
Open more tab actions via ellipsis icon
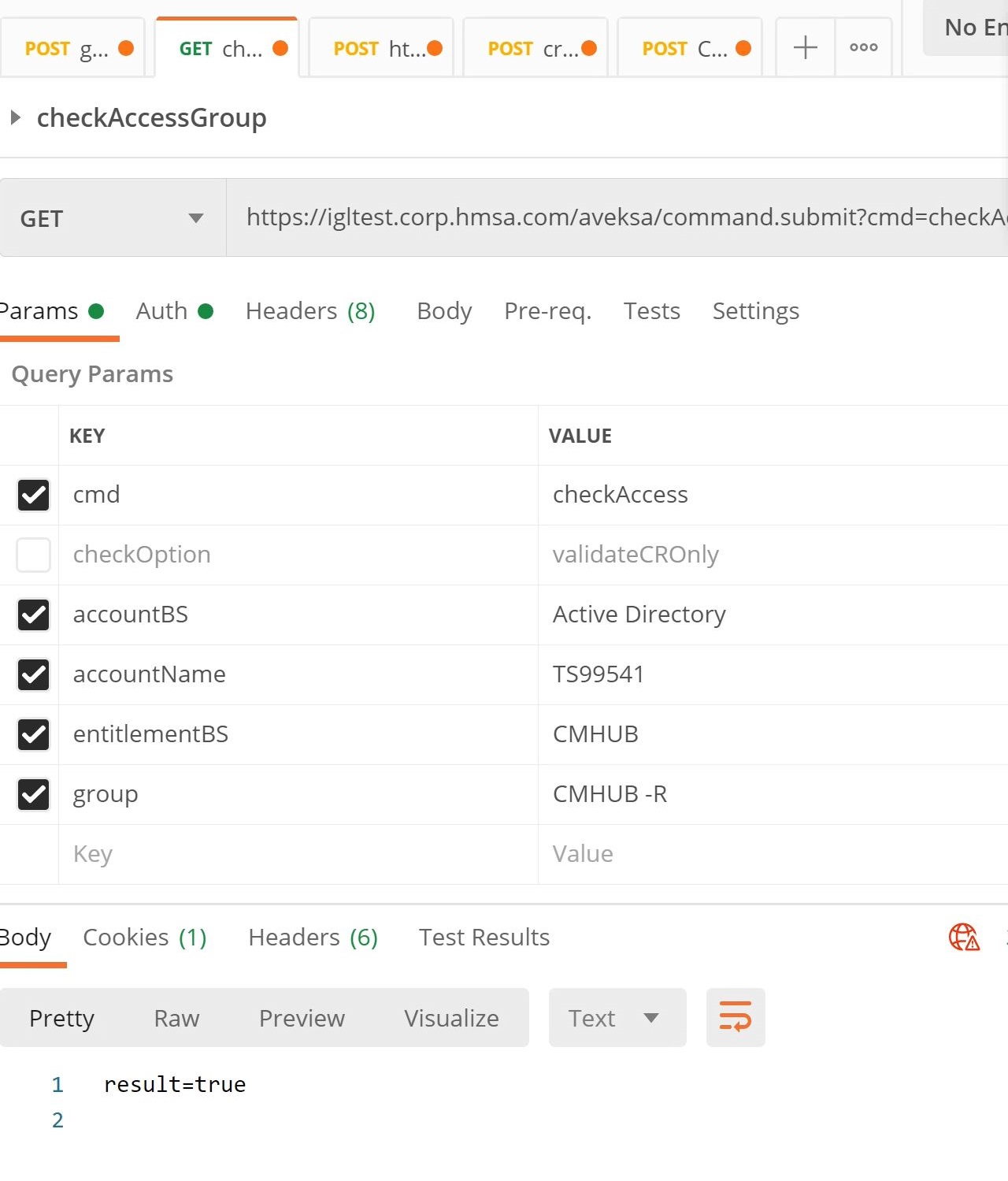pyautogui.click(x=863, y=47)
